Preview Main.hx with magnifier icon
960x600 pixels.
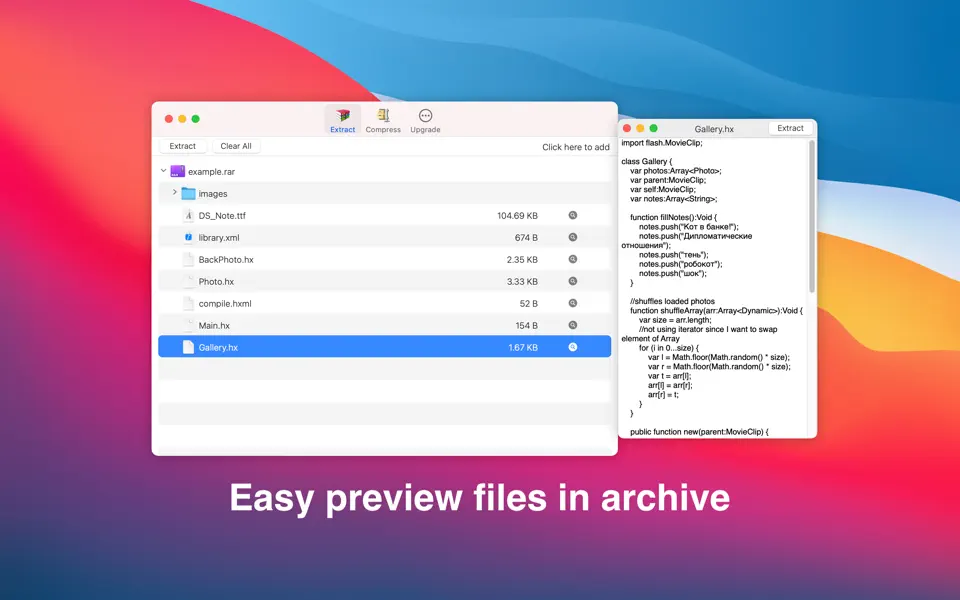[572, 325]
